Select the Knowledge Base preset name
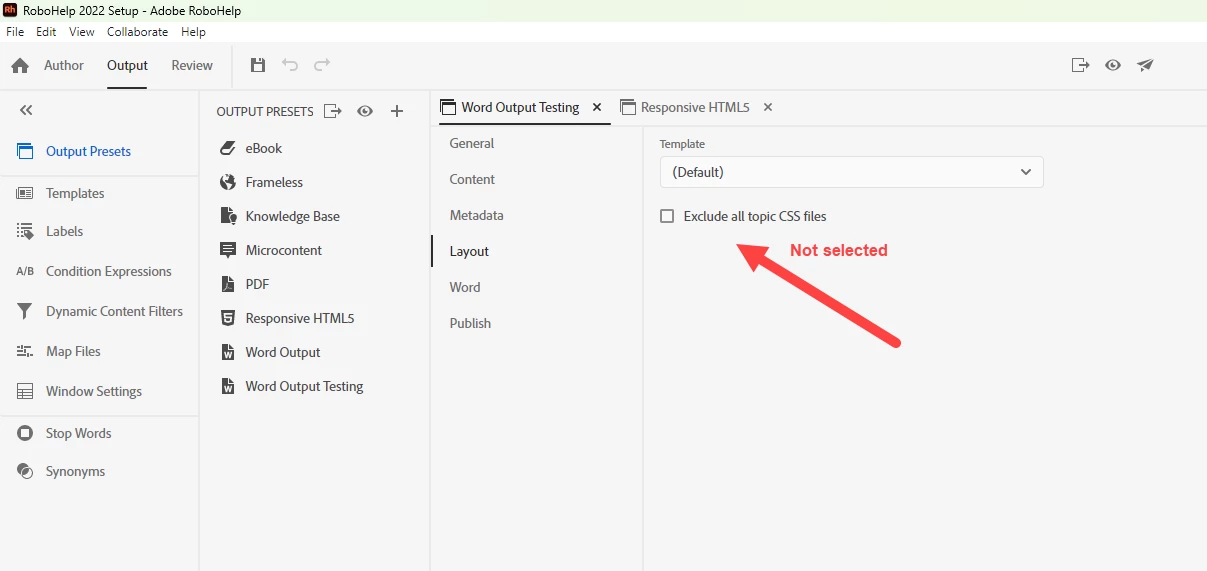This screenshot has height=571, width=1207. [x=293, y=216]
